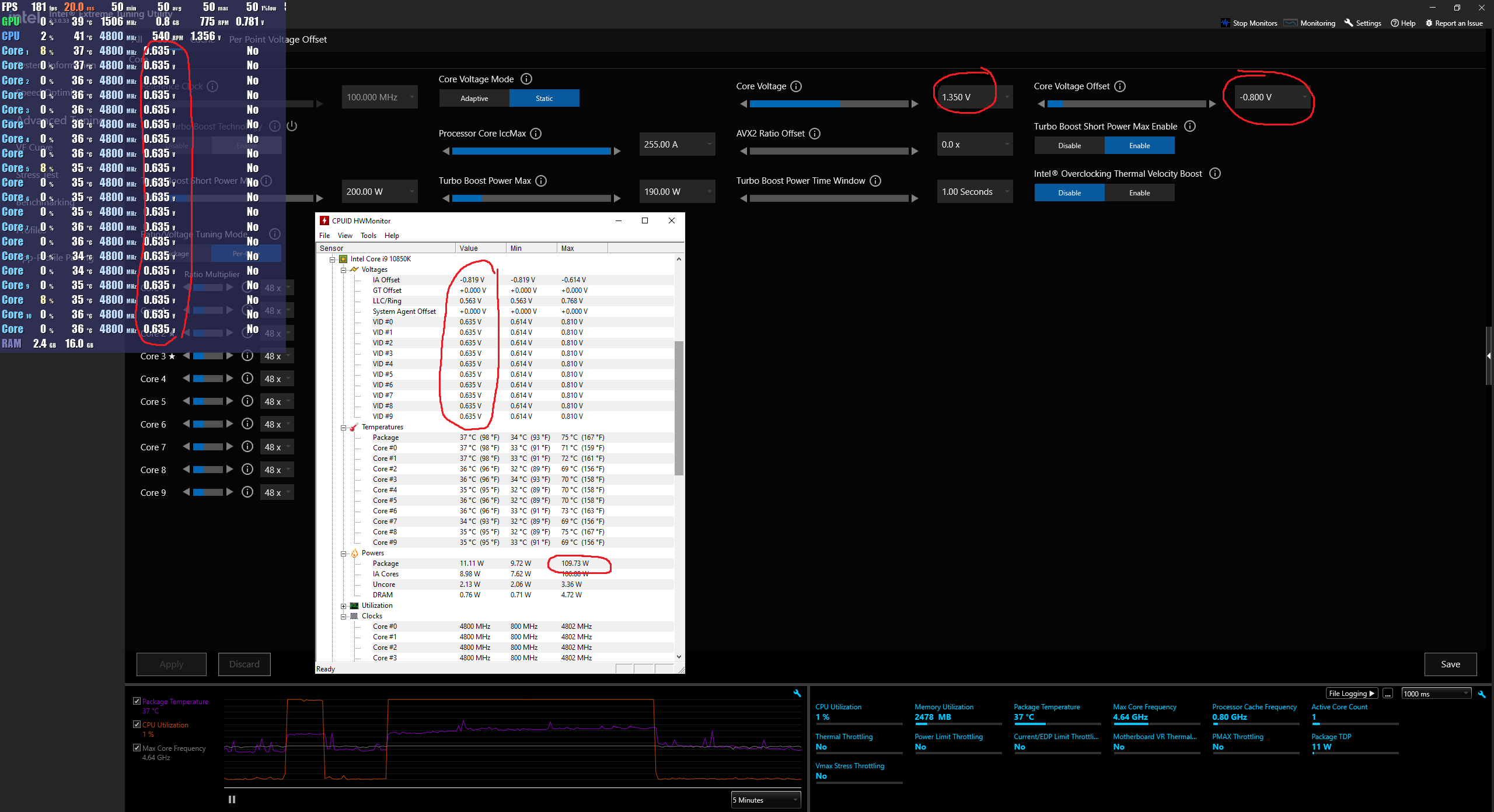The height and width of the screenshot is (812, 1494).
Task: Click the Core Voltage Mode info icon
Action: tap(526, 79)
